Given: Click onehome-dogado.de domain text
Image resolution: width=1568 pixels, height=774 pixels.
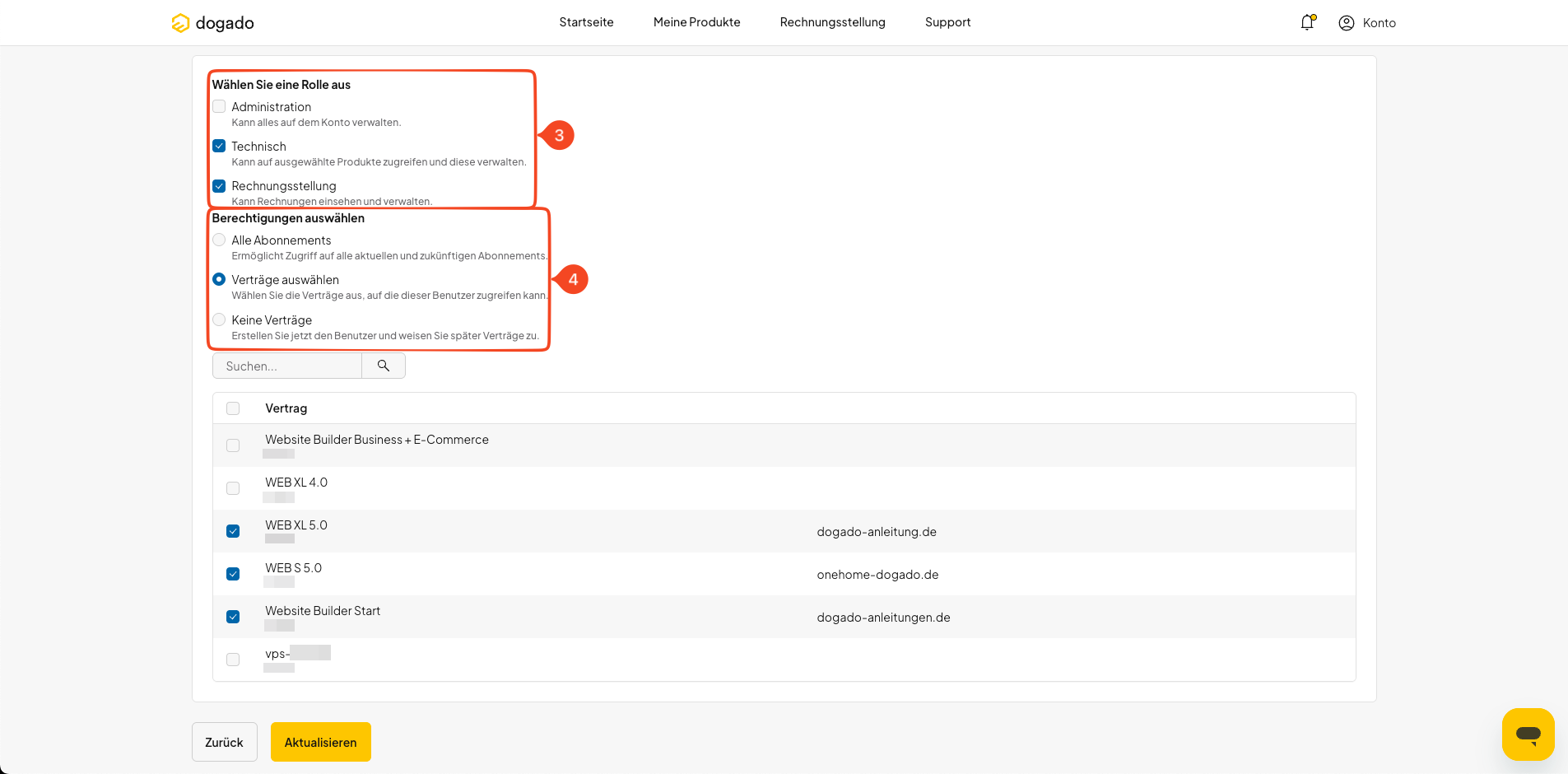Looking at the screenshot, I should (877, 575).
